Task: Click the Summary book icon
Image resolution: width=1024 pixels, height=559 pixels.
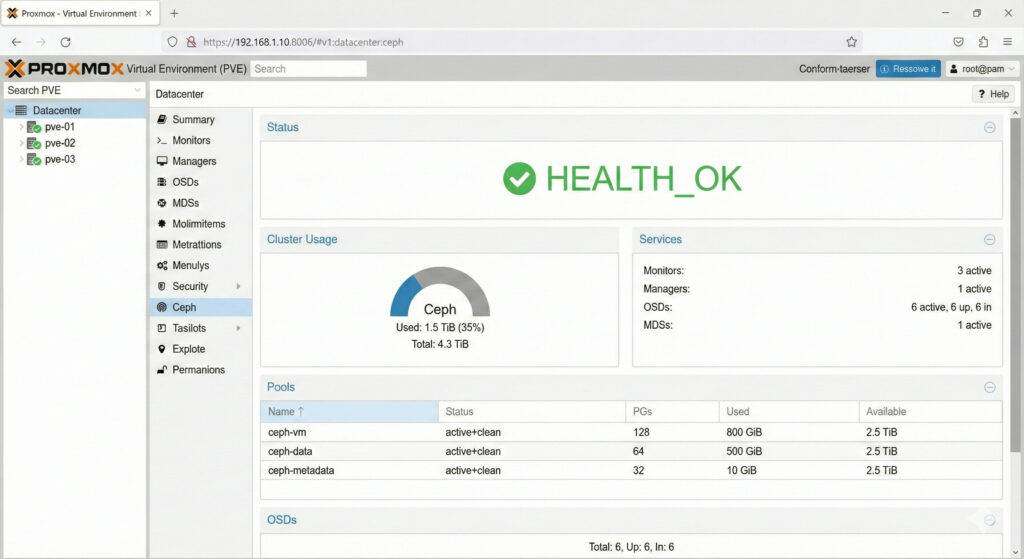Action: pos(162,120)
